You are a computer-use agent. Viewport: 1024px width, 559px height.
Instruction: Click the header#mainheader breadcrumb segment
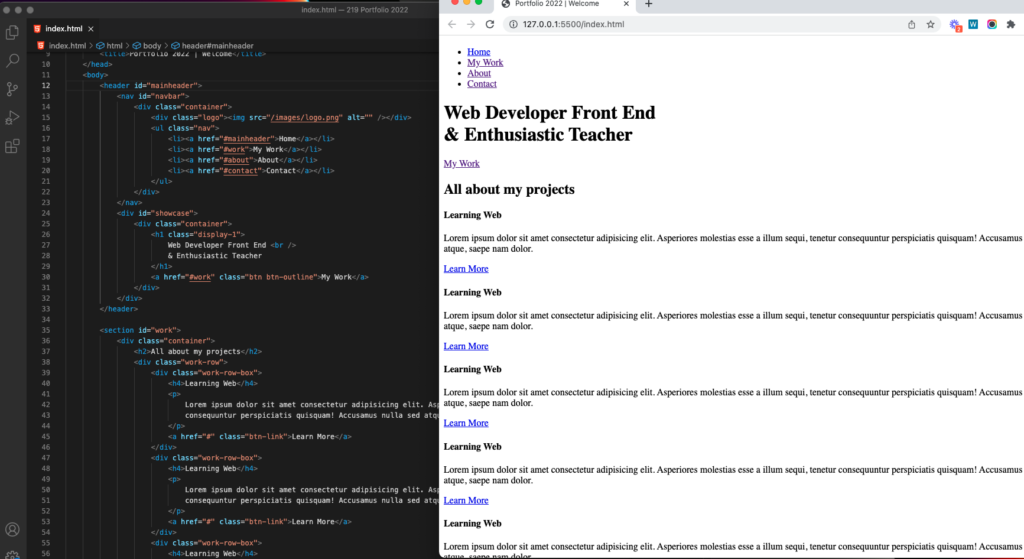(217, 46)
